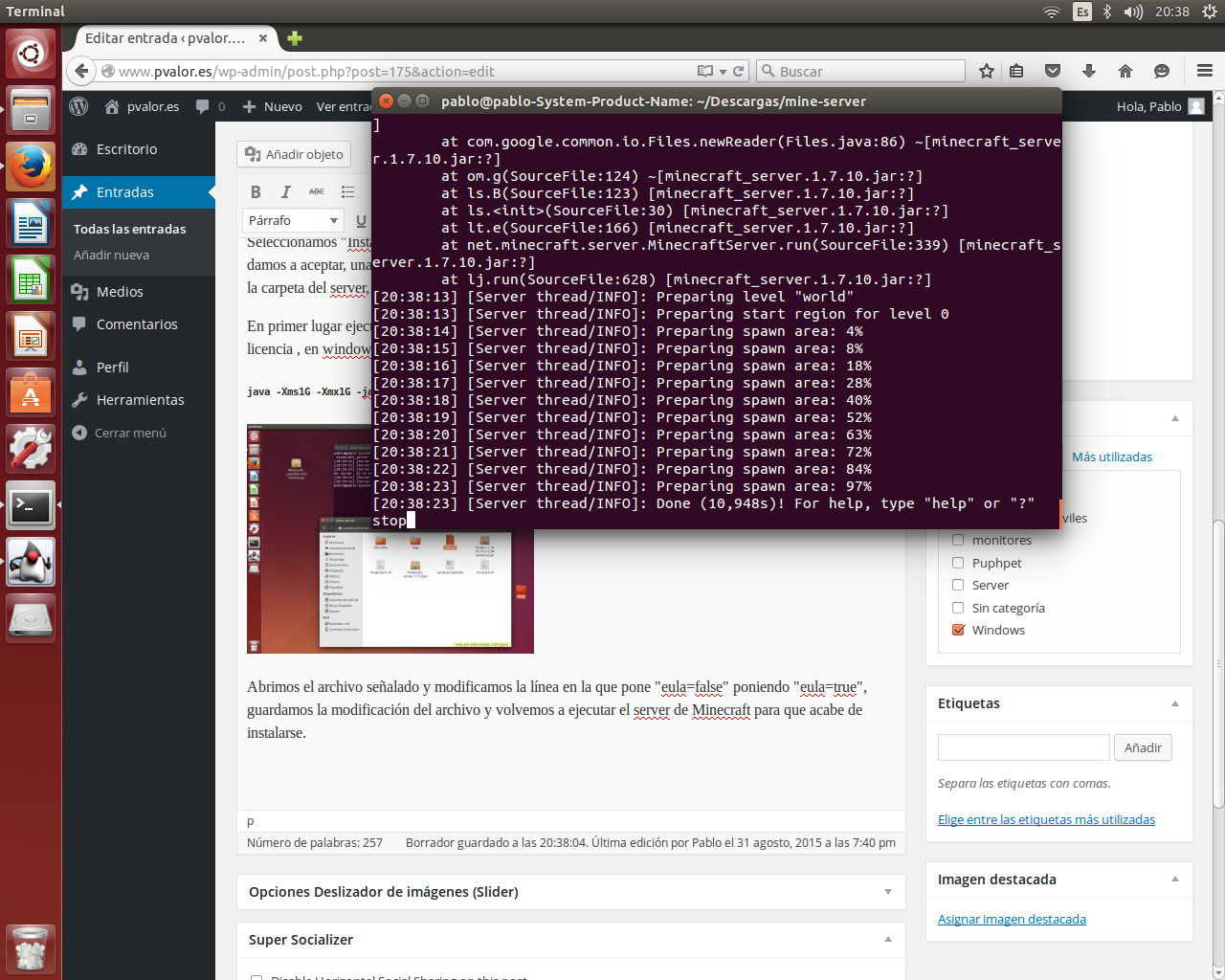Open Trash in launcher
Screen dimensions: 1225x980
pos(31,948)
